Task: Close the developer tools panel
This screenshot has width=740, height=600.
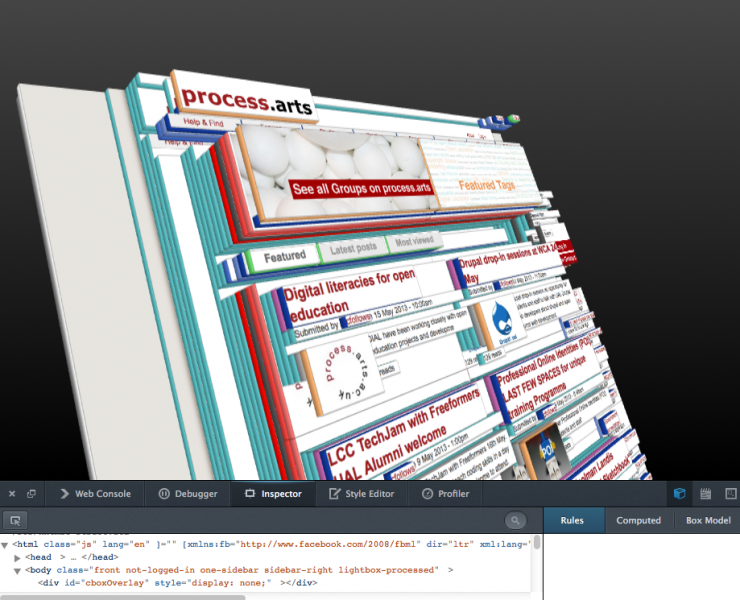Action: tap(12, 494)
